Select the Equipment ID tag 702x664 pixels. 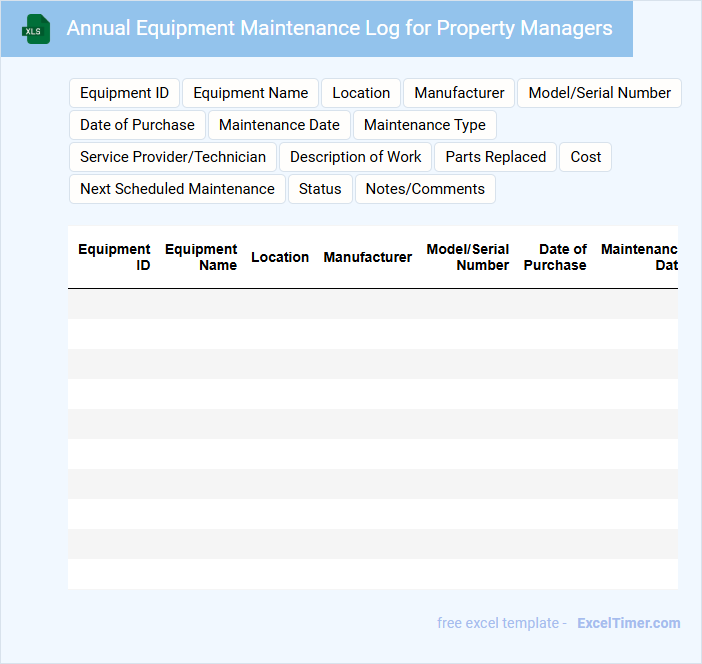(x=124, y=93)
